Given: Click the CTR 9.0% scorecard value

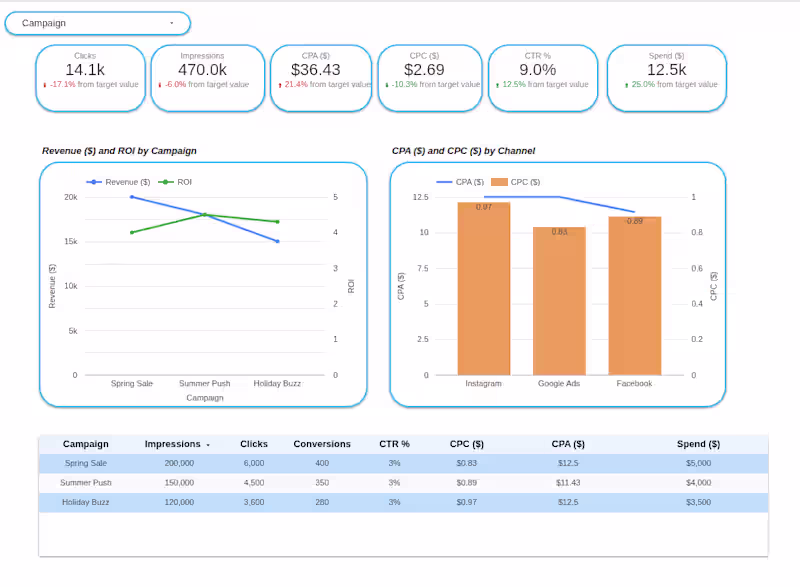Looking at the screenshot, I should pos(538,70).
